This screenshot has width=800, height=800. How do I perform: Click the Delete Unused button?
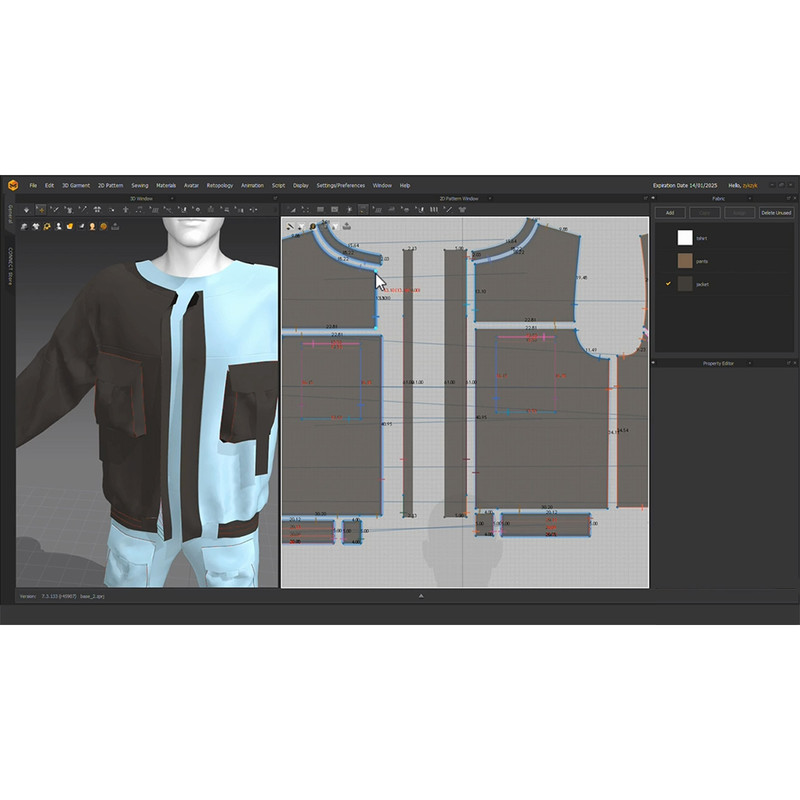tap(776, 213)
